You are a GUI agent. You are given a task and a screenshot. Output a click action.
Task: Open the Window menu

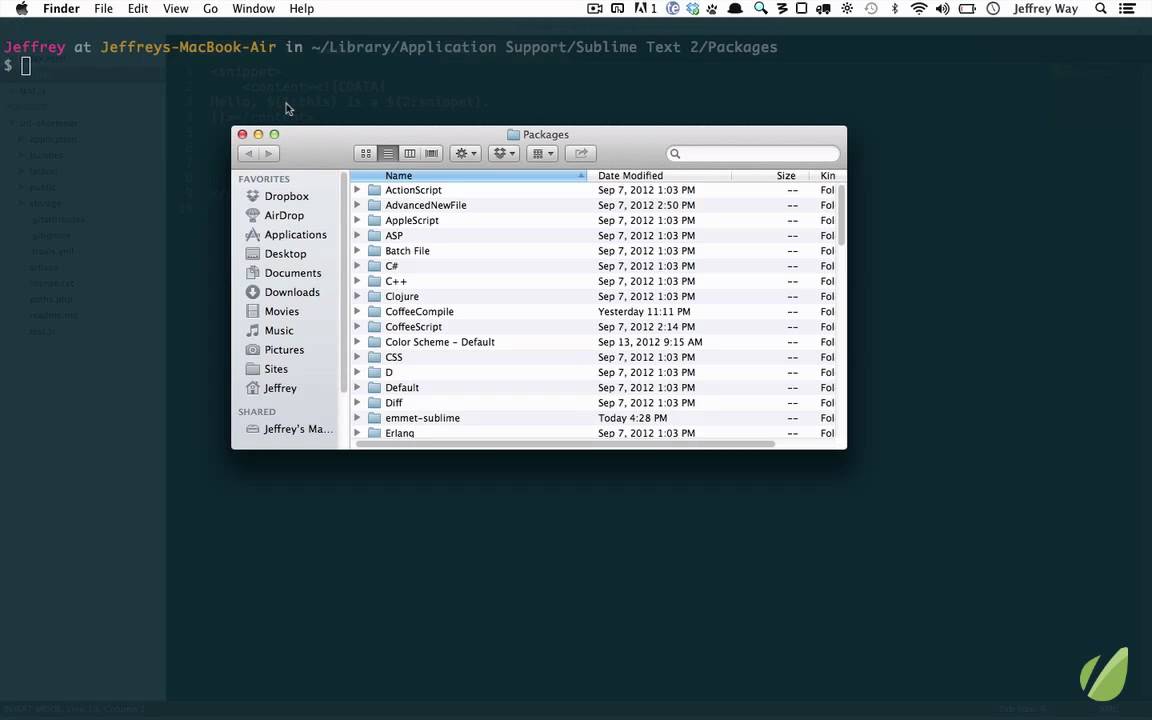253,9
